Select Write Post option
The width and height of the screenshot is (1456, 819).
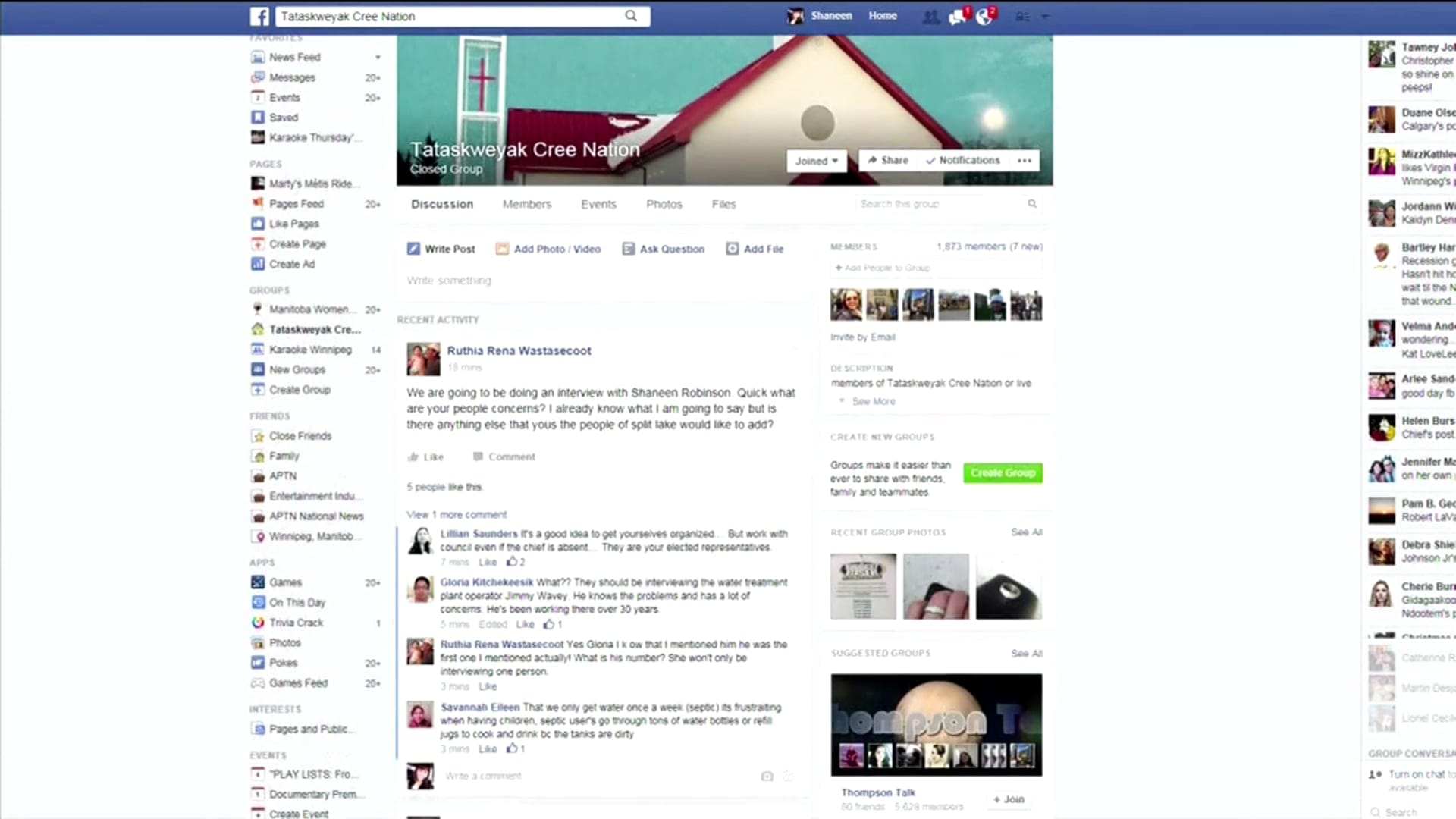coord(441,249)
